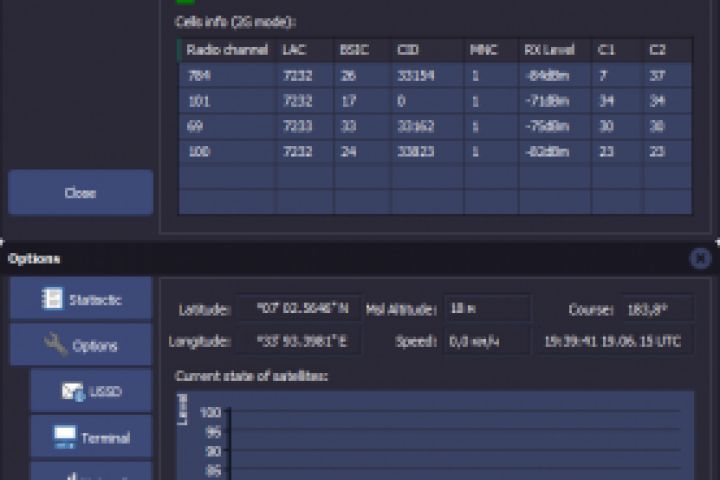Select the -75dBm RX Level cell

click(555, 126)
